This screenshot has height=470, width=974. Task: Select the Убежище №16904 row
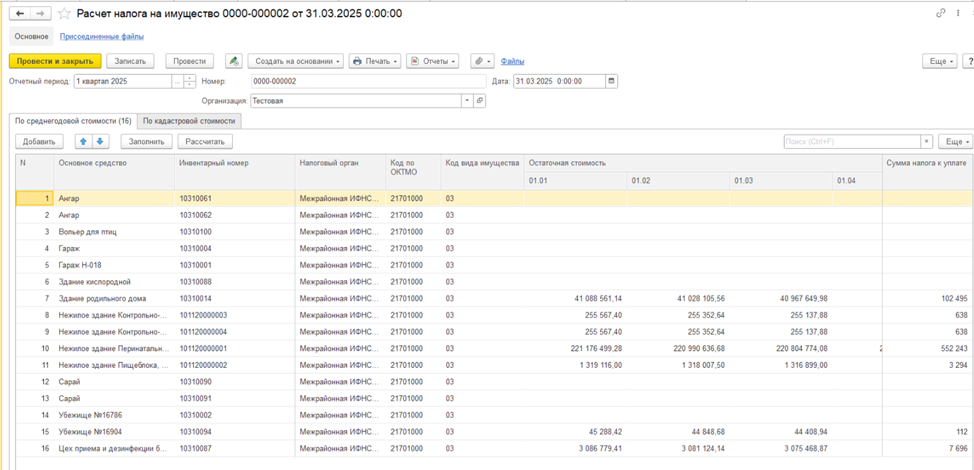[x=494, y=432]
